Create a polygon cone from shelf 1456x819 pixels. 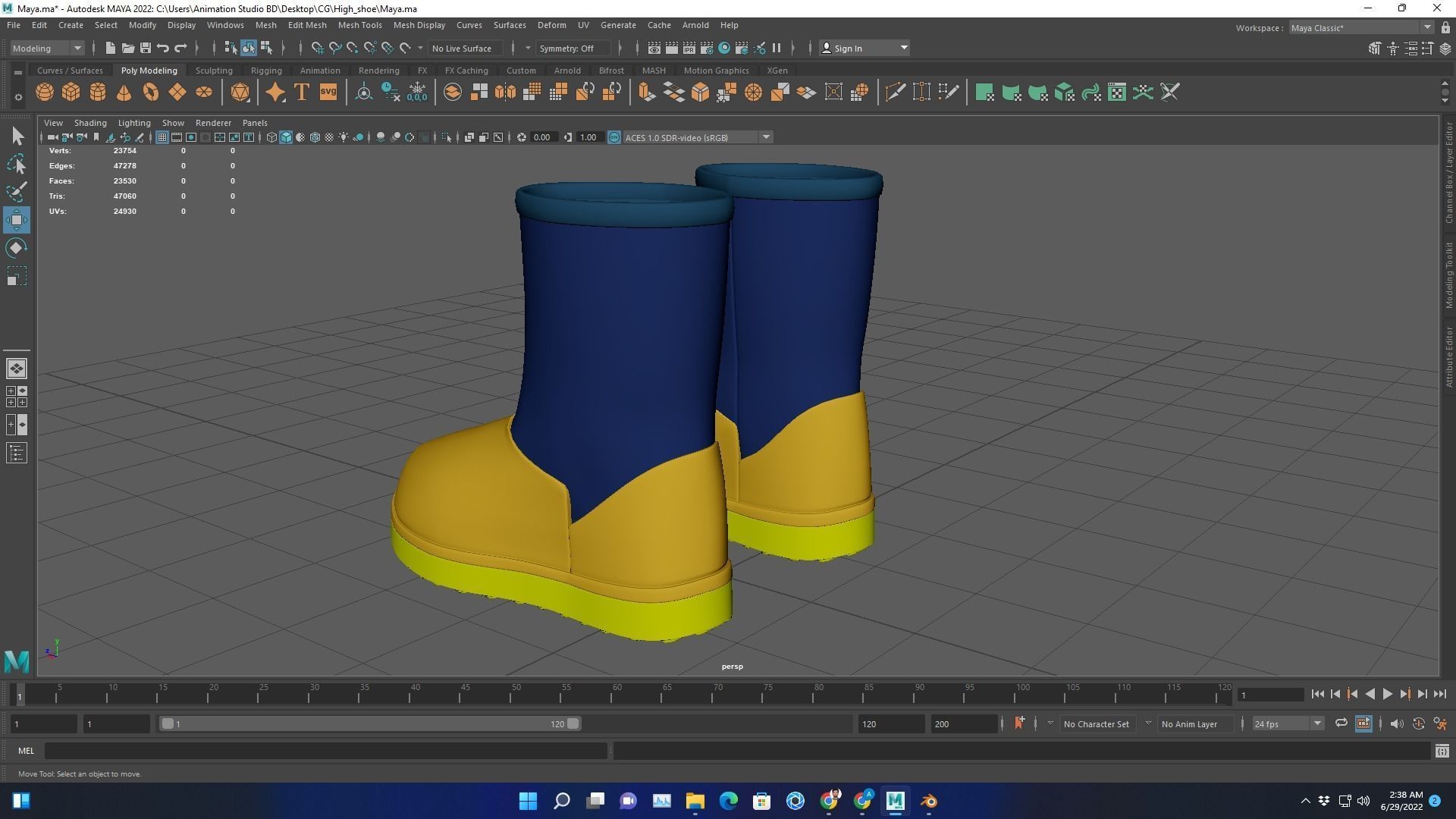pyautogui.click(x=124, y=93)
